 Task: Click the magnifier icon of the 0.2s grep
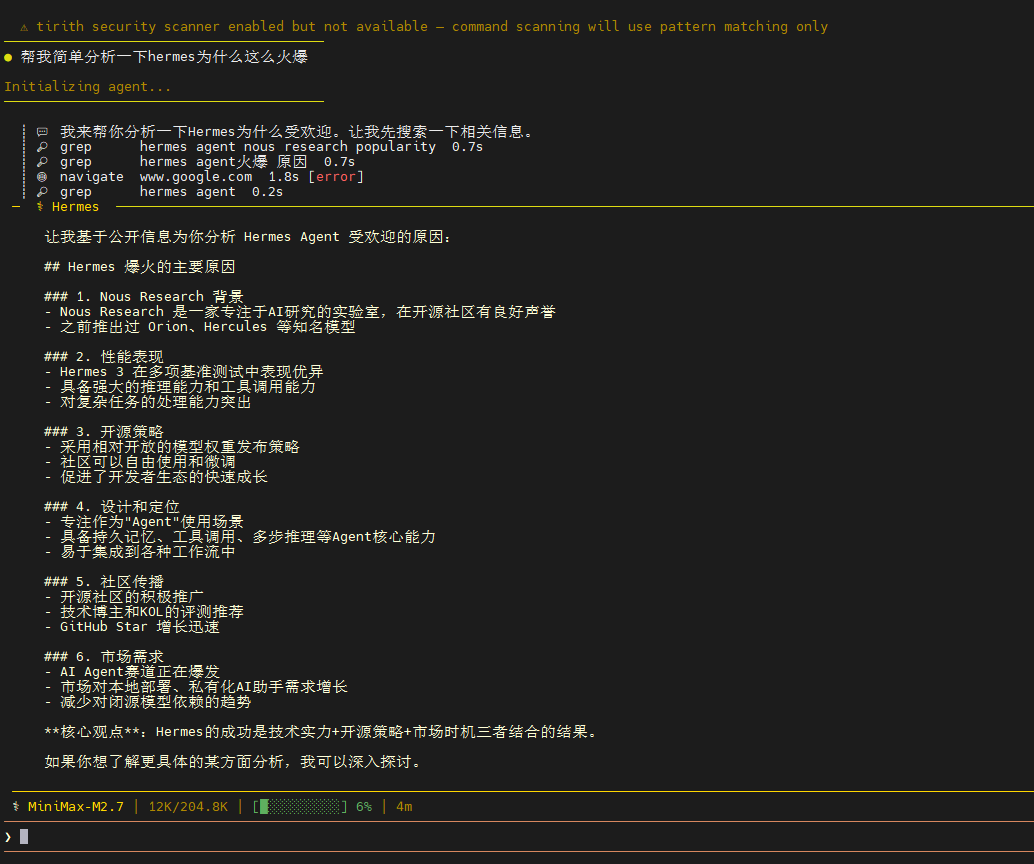[42, 192]
